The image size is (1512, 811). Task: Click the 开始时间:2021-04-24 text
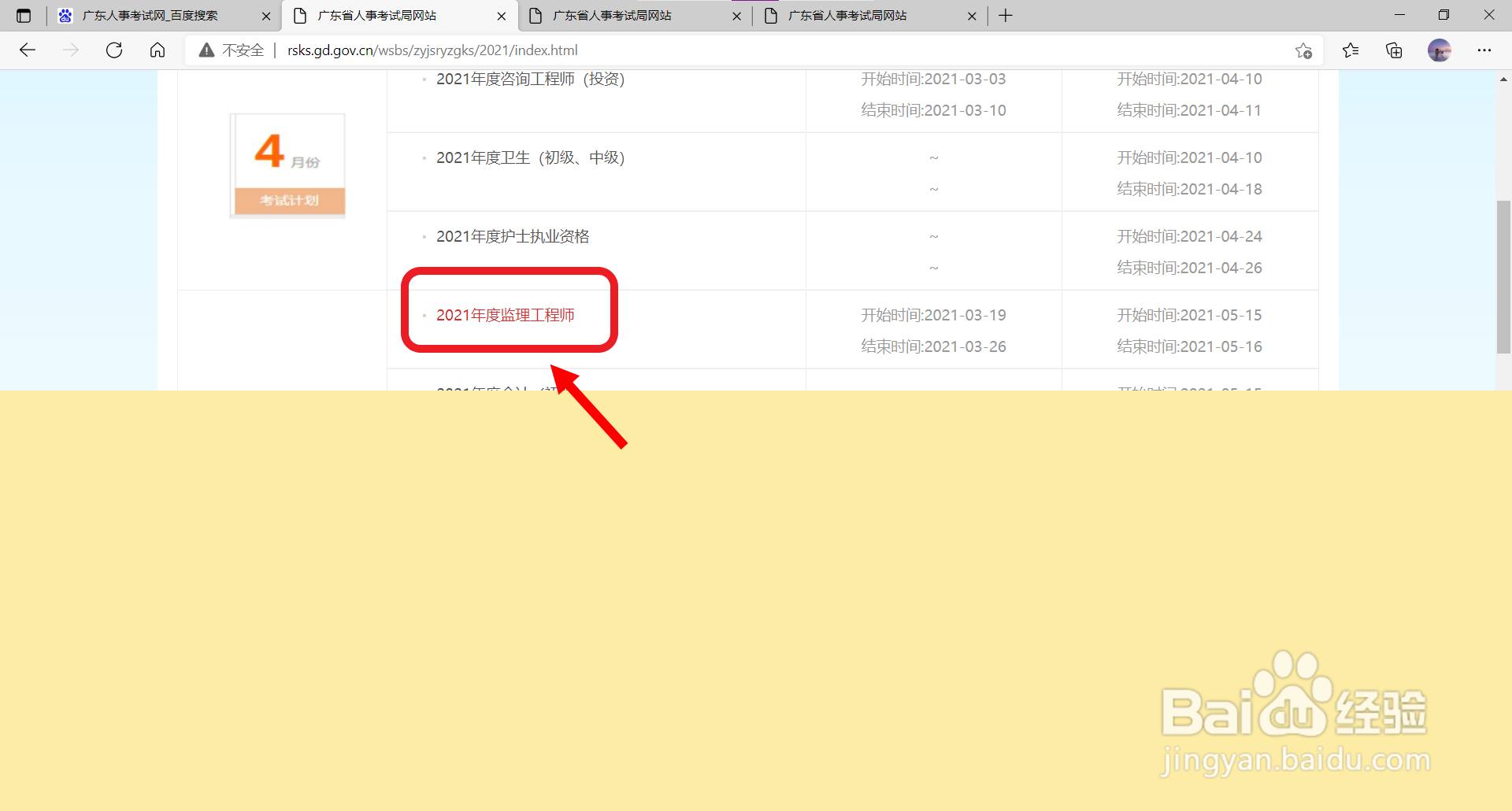(x=1189, y=236)
